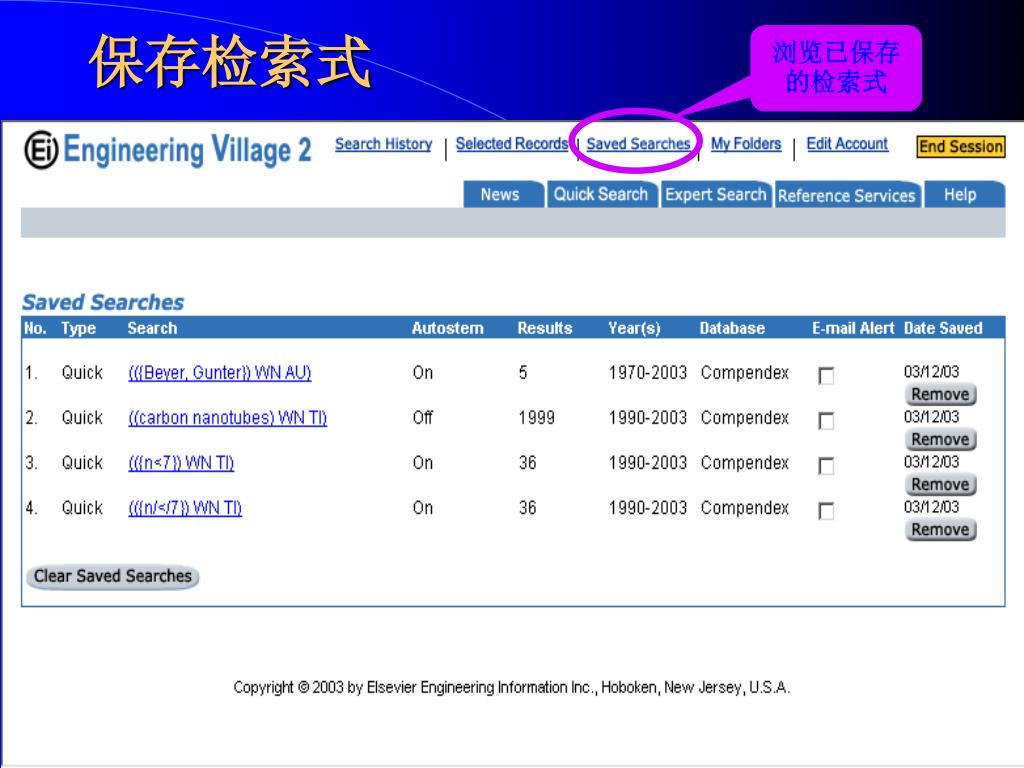Enable e-mail alert for carbon nanotubes search
Screen dimensions: 1024x768
826,421
